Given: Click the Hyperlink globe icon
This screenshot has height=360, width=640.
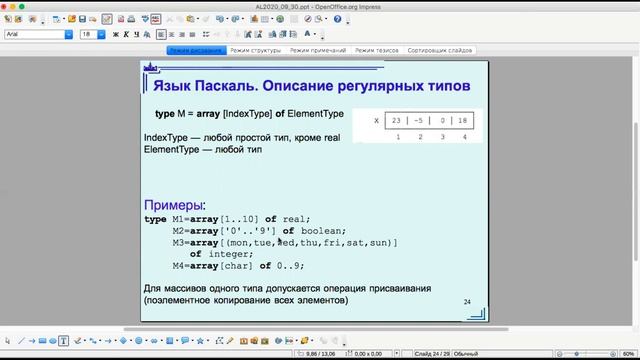Looking at the screenshot, I should pos(280,19).
